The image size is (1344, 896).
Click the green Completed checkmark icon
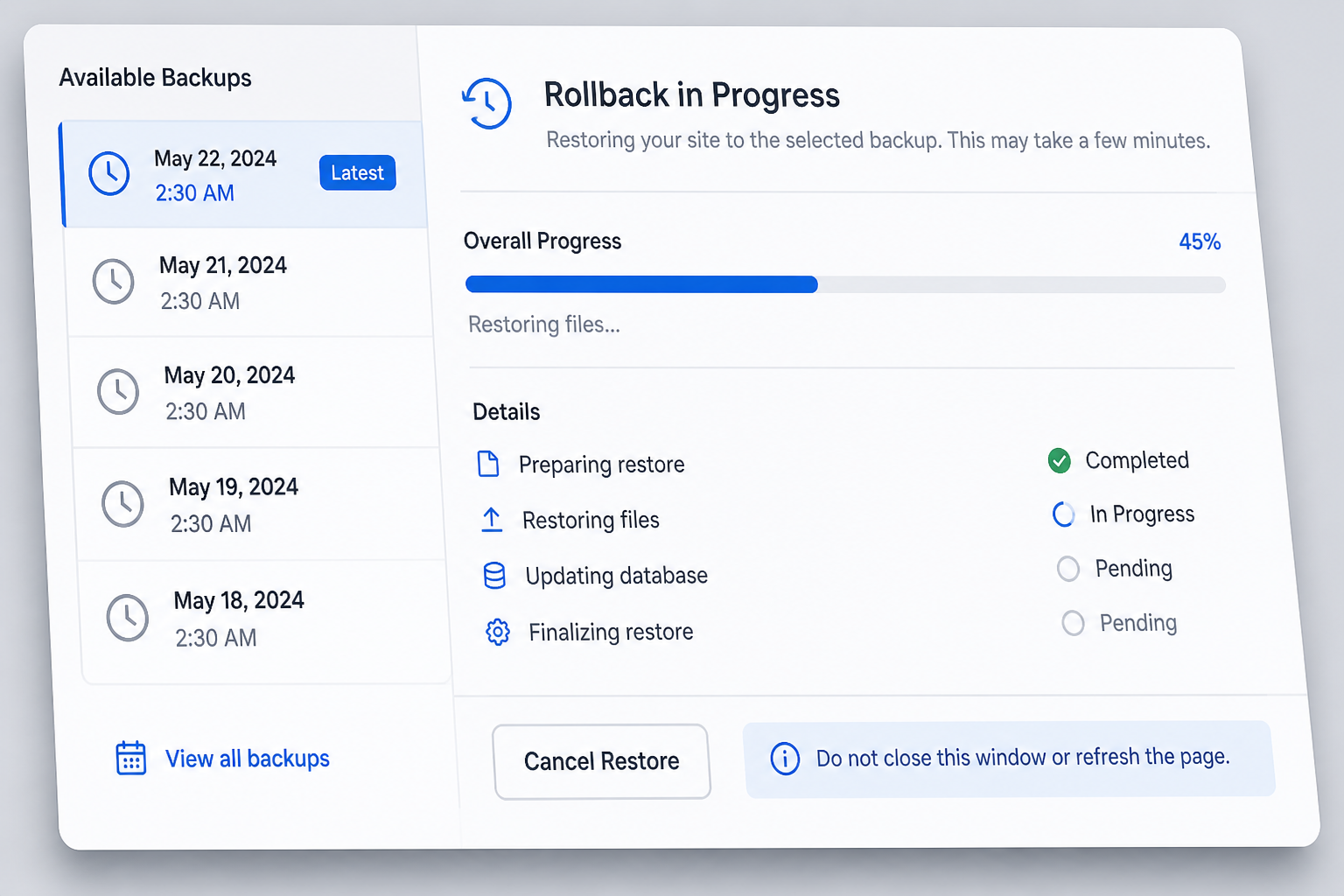(x=1060, y=460)
